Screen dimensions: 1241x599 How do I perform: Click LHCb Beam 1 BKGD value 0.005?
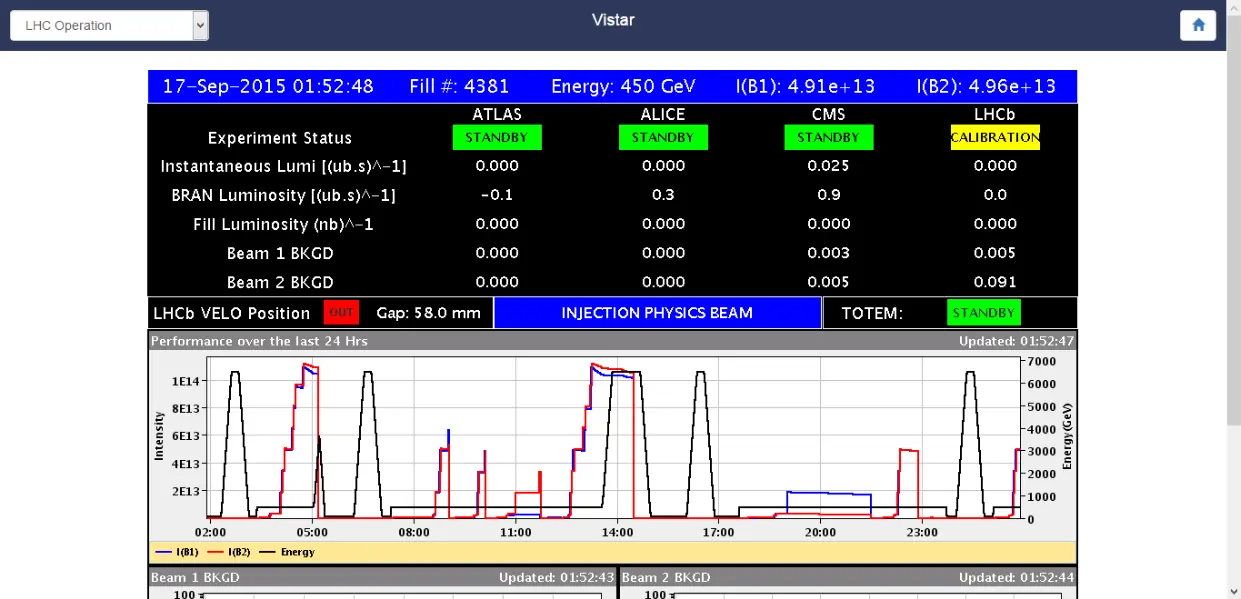(995, 253)
